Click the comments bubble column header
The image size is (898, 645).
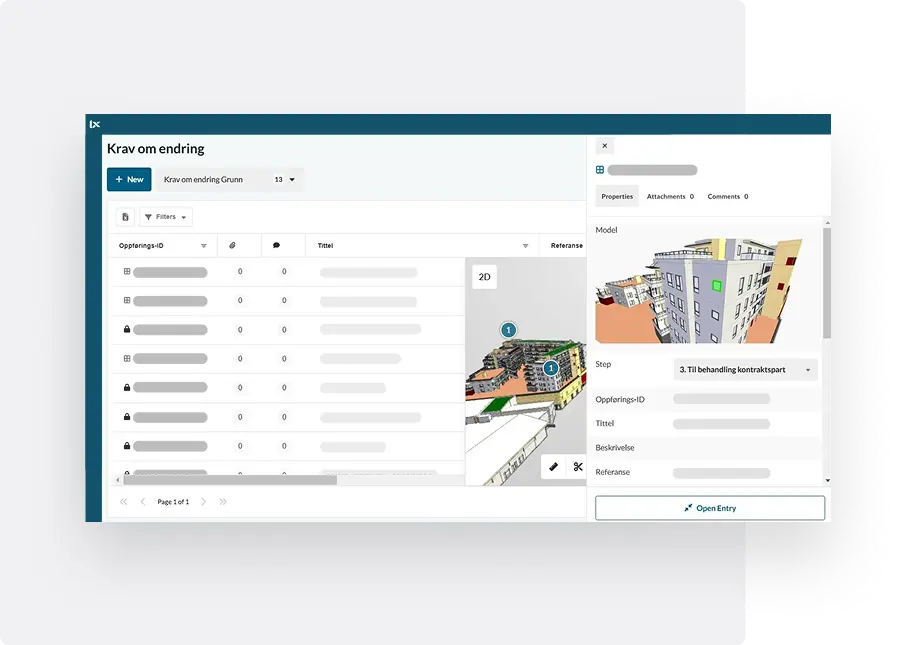[x=276, y=245]
